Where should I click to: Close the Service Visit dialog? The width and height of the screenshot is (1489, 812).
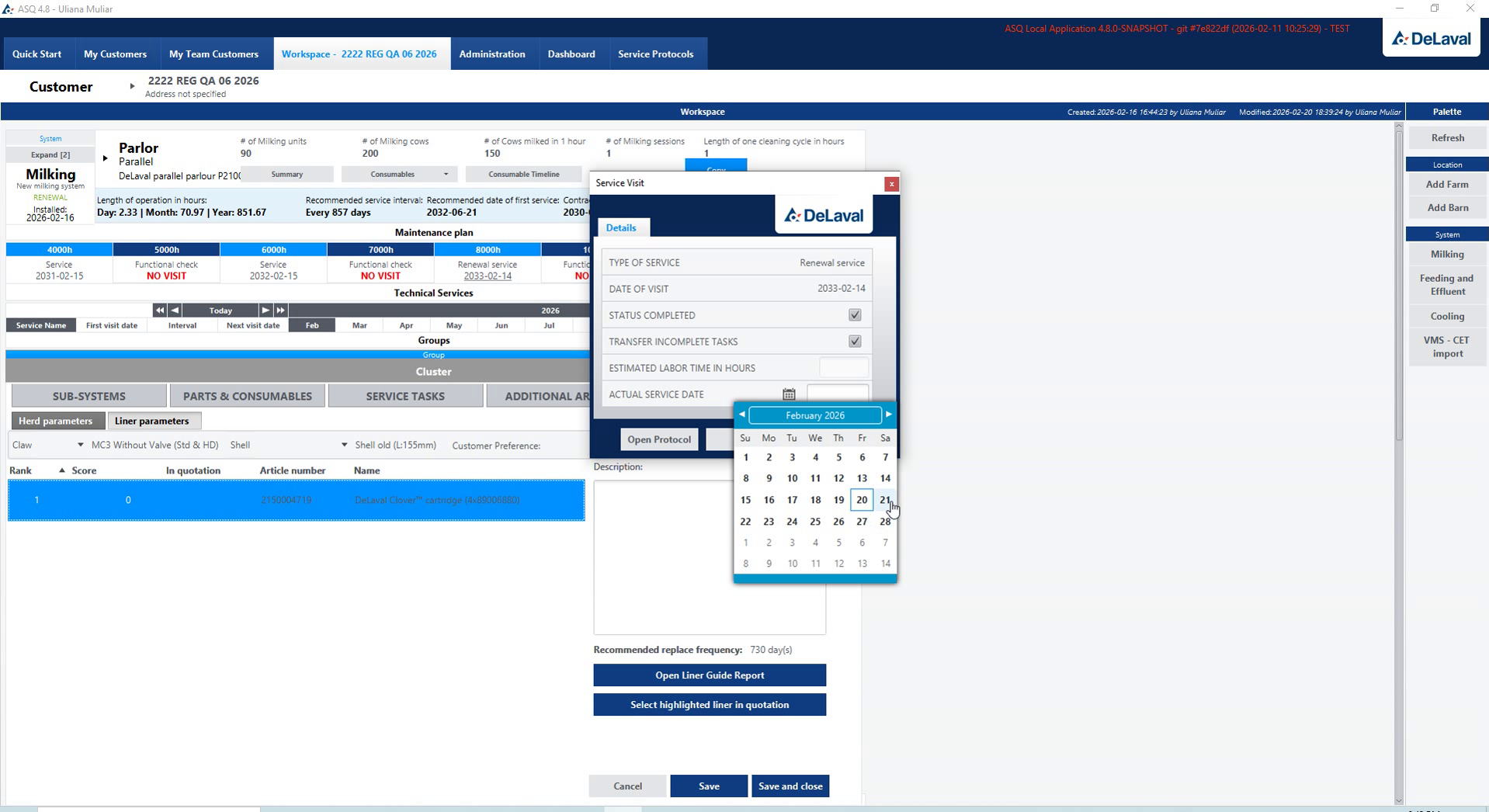coord(891,184)
